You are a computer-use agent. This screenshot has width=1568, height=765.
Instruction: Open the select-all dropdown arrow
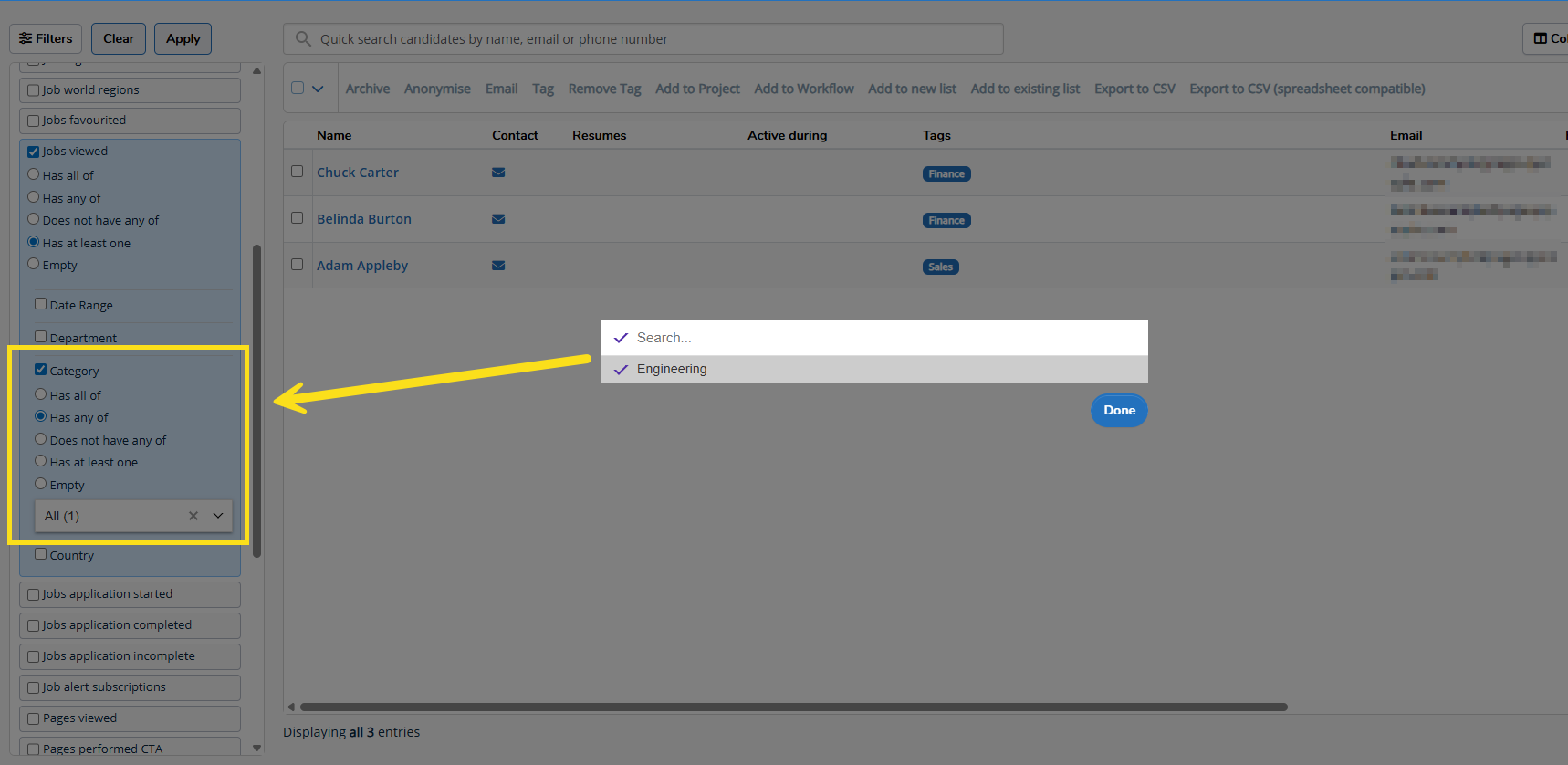click(318, 89)
